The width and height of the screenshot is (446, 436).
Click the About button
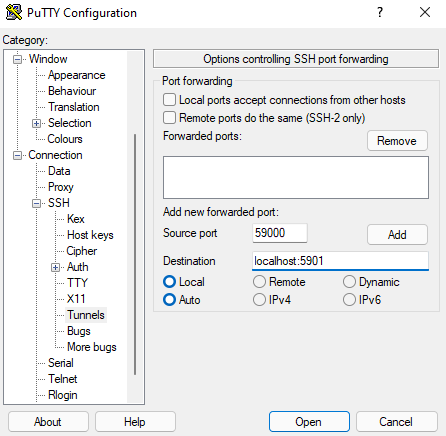point(48,422)
